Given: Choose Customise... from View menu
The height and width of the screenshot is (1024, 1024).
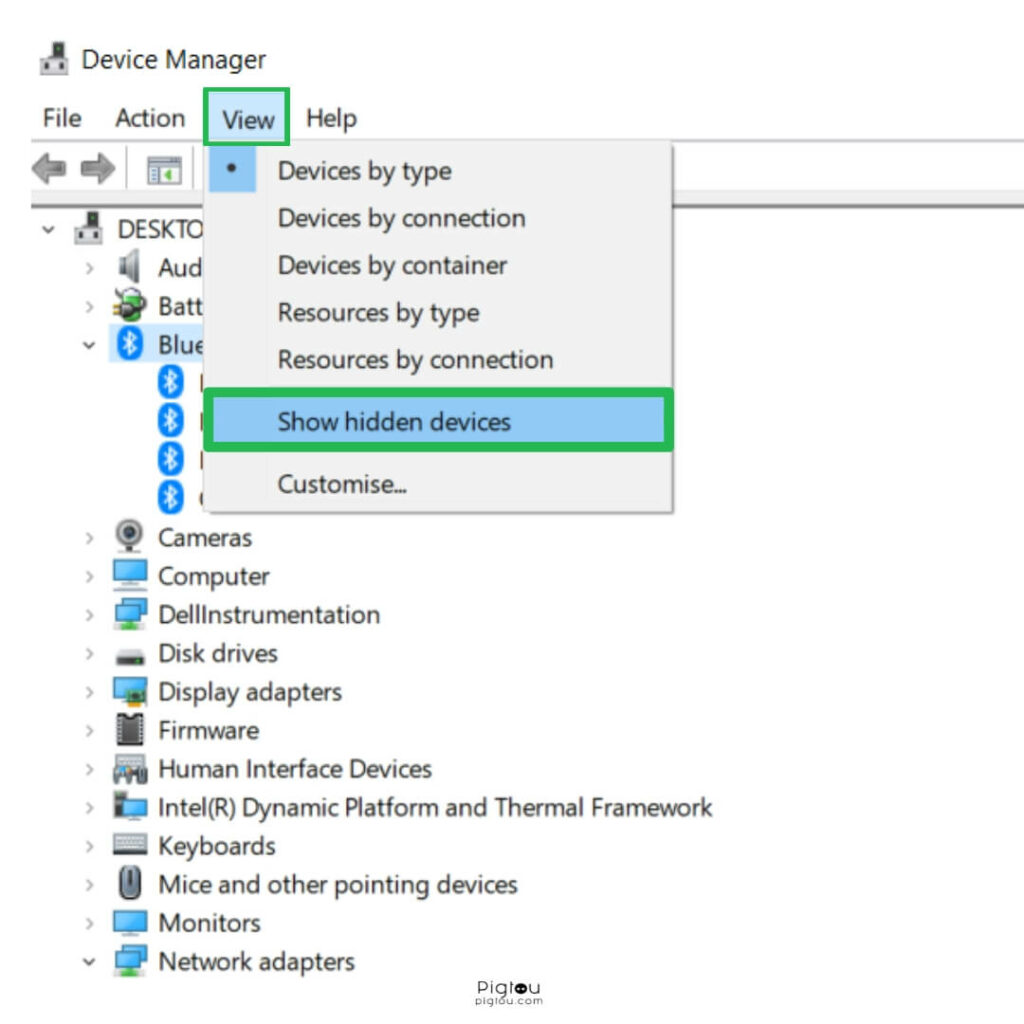Looking at the screenshot, I should (x=438, y=484).
